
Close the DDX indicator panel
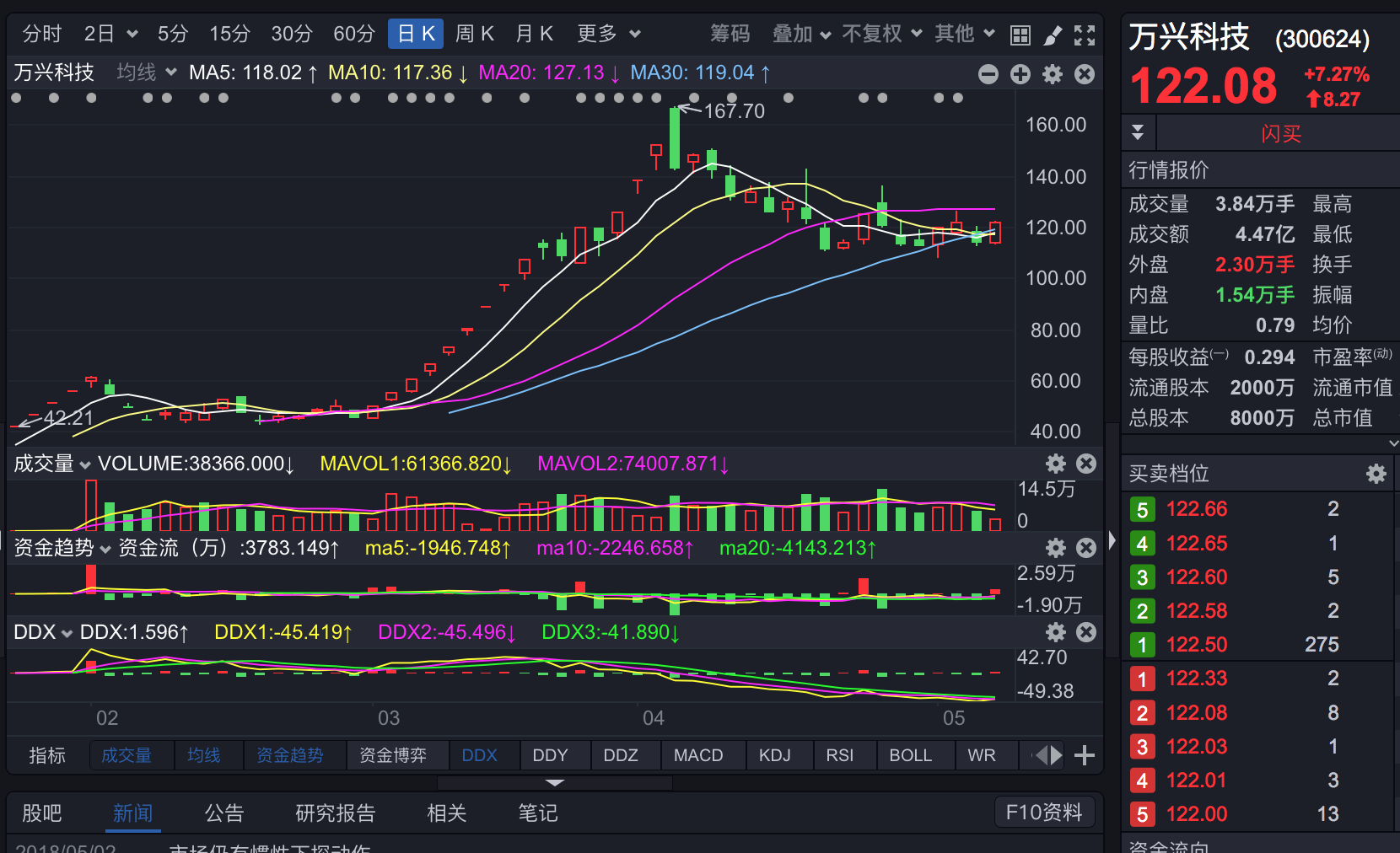point(1086,632)
